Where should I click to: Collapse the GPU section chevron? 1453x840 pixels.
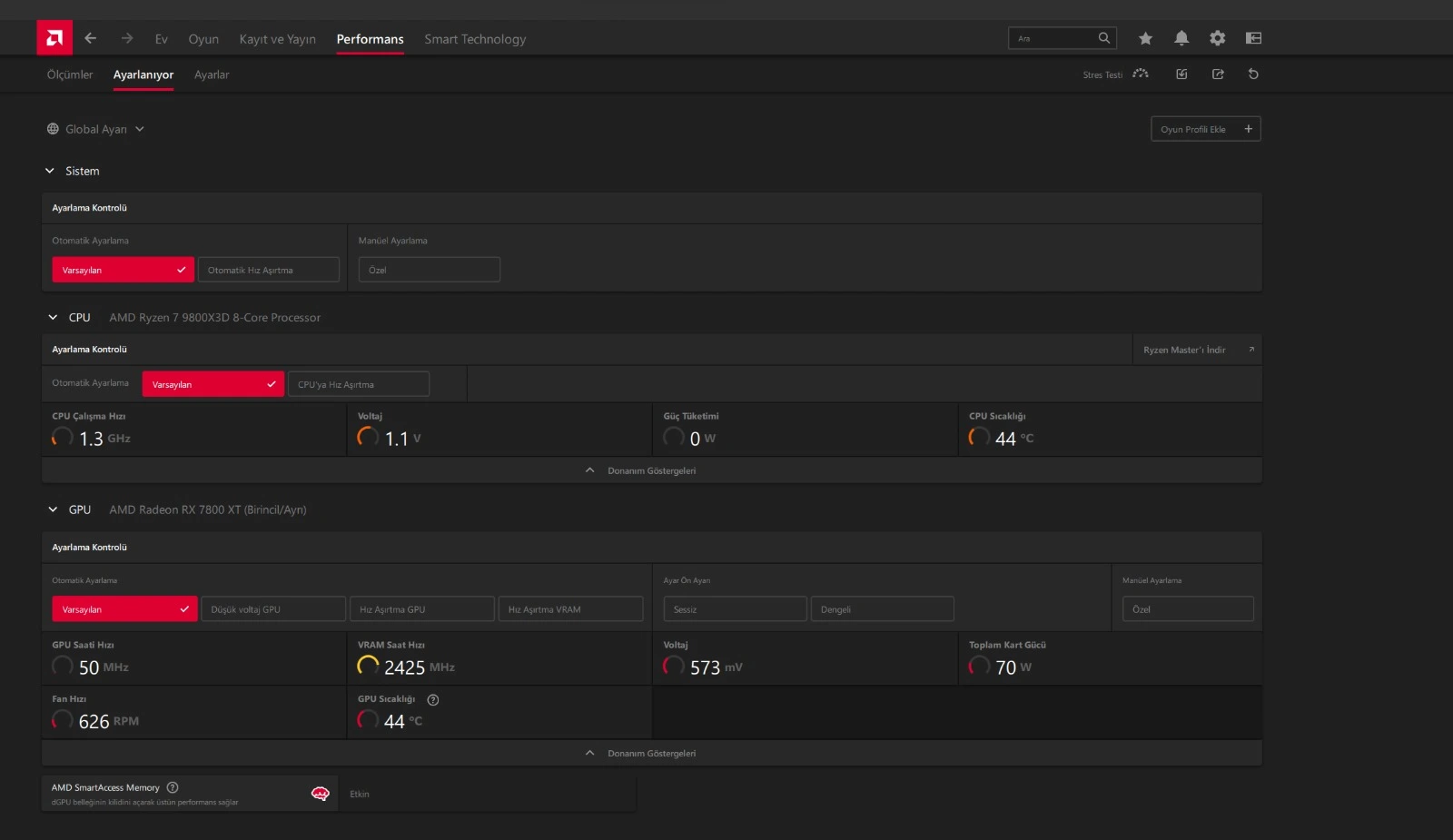pos(53,510)
